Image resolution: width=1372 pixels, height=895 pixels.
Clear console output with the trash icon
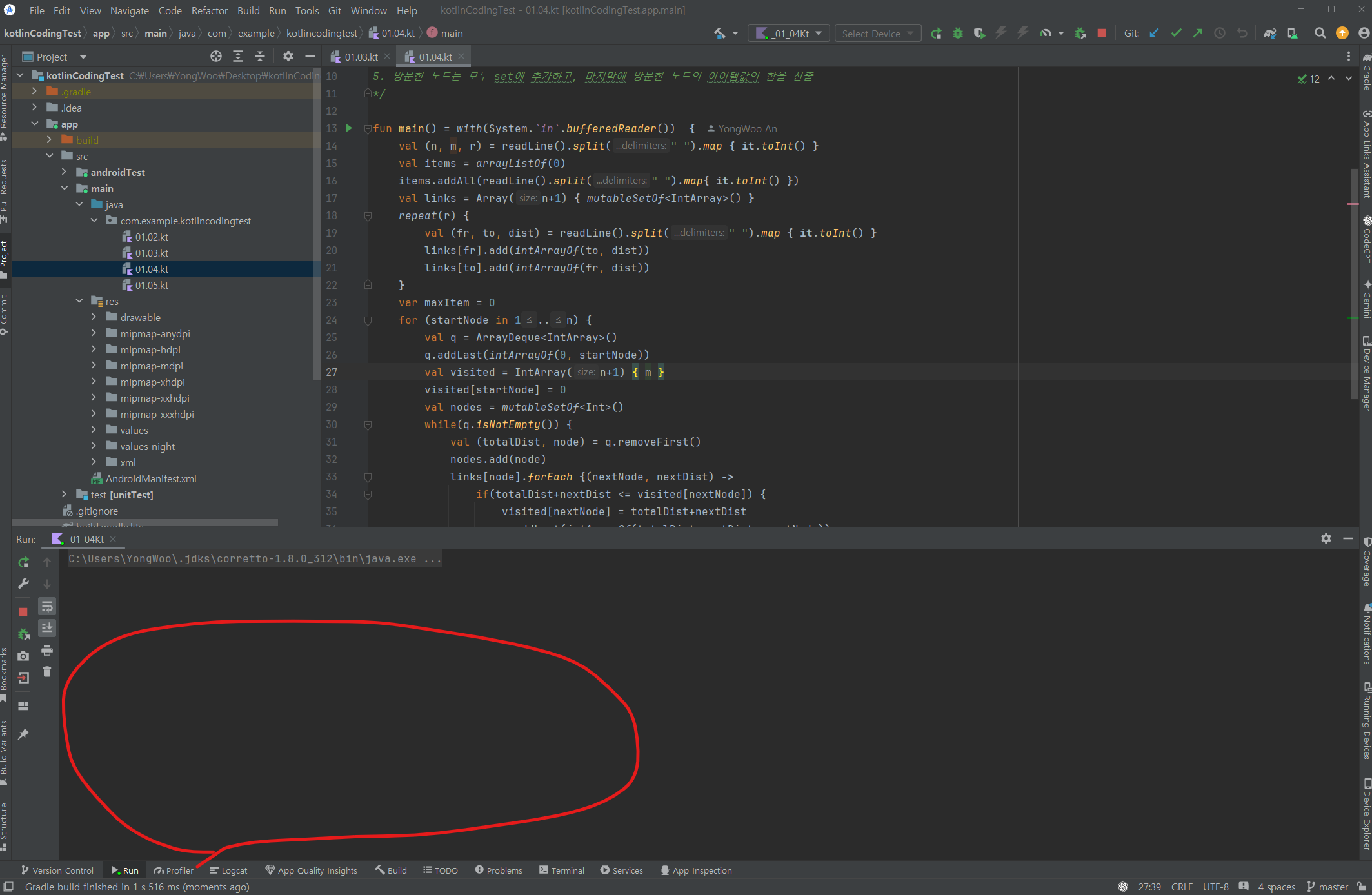47,671
